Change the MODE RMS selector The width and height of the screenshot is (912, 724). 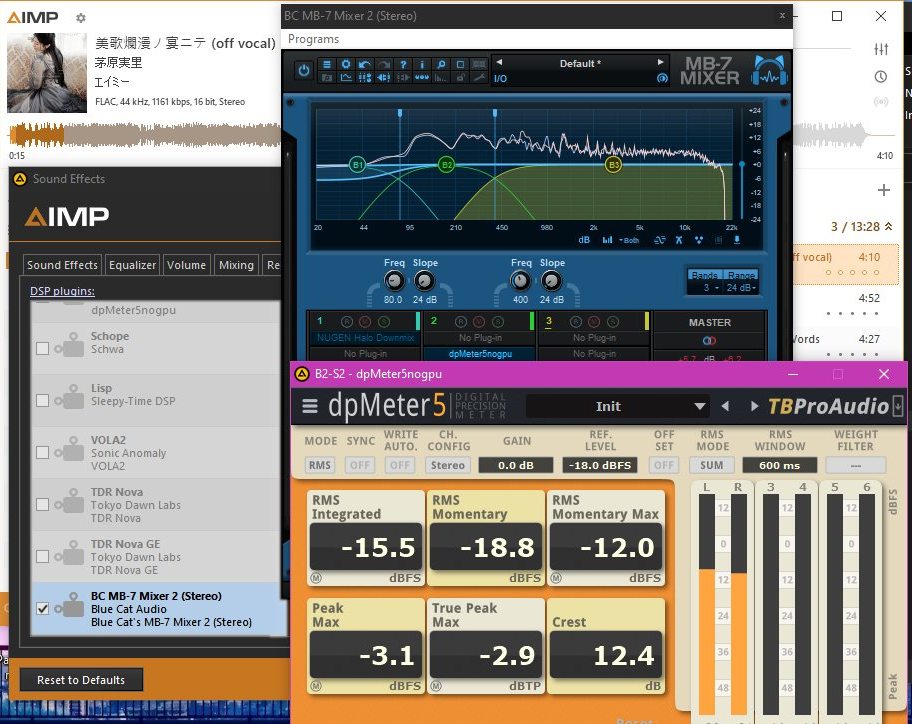320,465
